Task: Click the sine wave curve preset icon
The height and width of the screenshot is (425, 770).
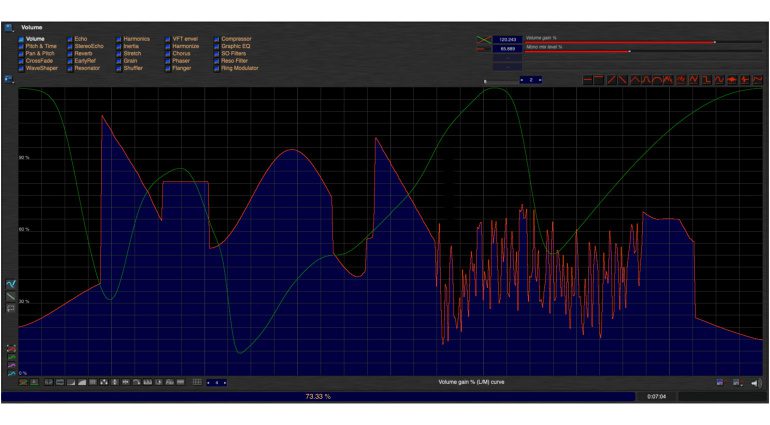Action: (719, 80)
